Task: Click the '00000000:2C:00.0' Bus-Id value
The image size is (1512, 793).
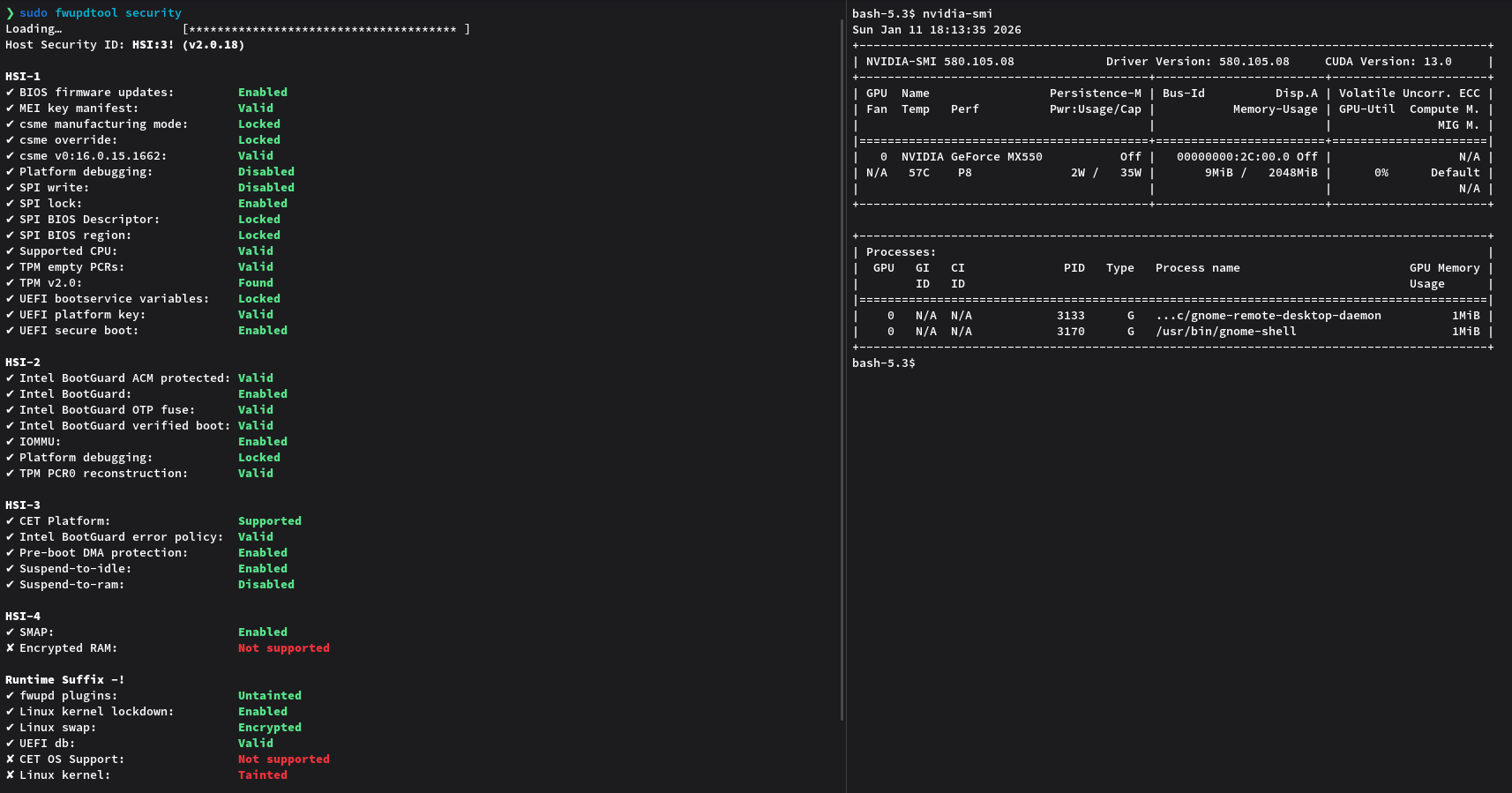Action: click(x=1233, y=157)
